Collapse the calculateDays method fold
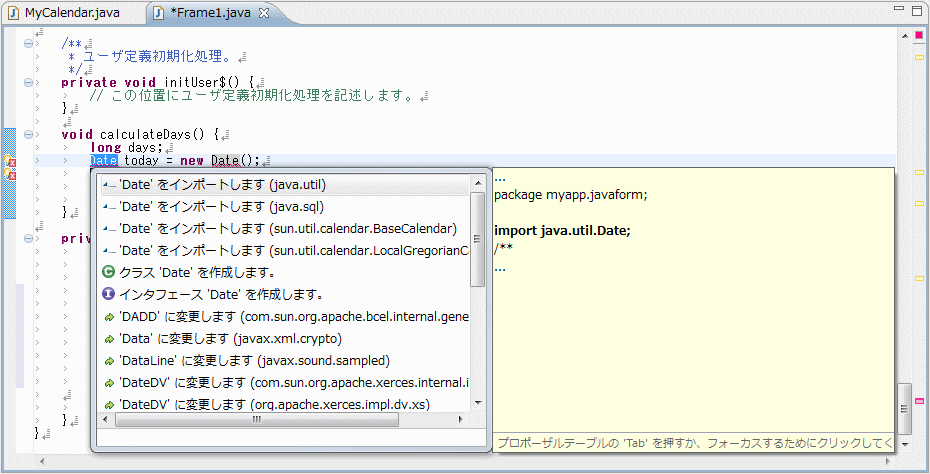This screenshot has height=474, width=930. (x=27, y=134)
